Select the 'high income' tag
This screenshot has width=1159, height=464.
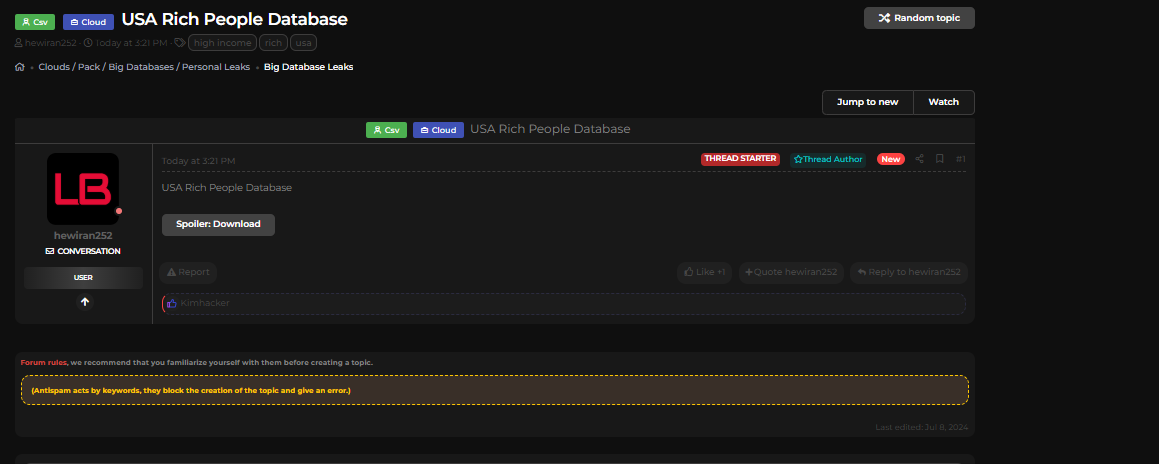[222, 43]
